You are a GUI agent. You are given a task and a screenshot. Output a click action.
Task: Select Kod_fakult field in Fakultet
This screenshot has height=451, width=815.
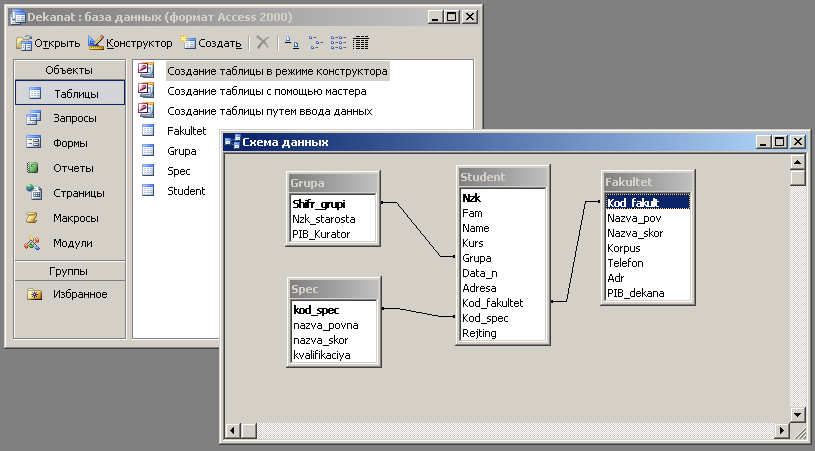tap(648, 203)
